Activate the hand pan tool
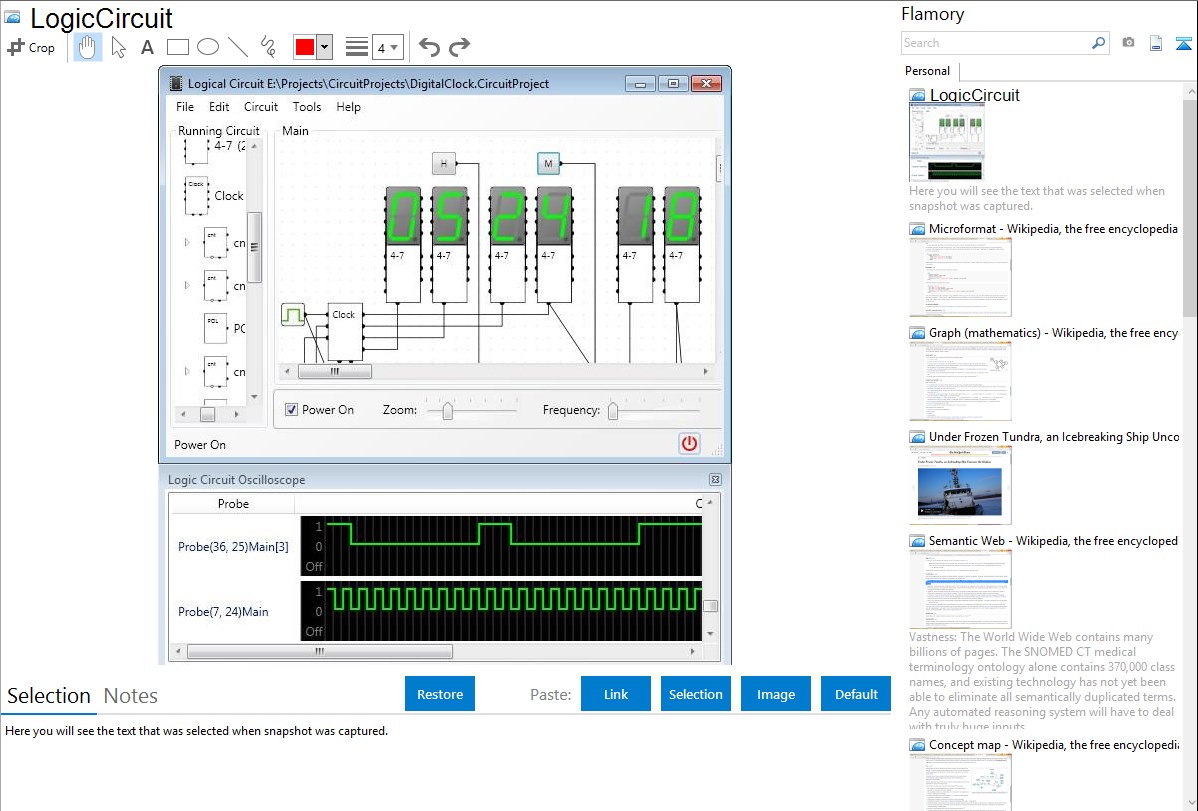Viewport: 1198px width, 811px height. [x=88, y=47]
